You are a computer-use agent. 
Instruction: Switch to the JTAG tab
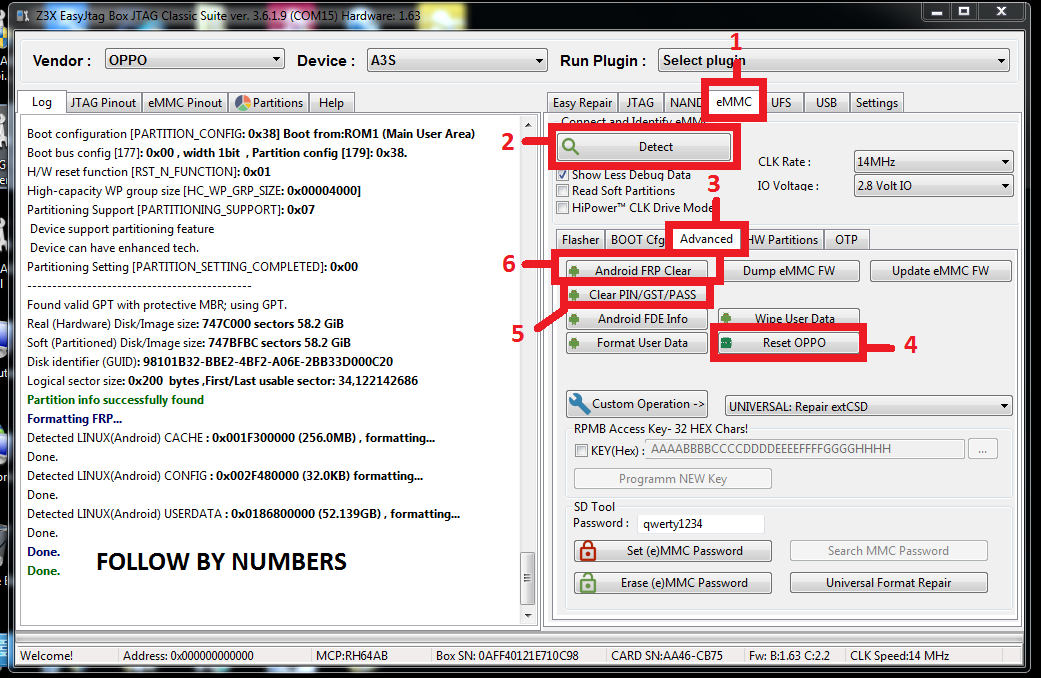(x=640, y=103)
